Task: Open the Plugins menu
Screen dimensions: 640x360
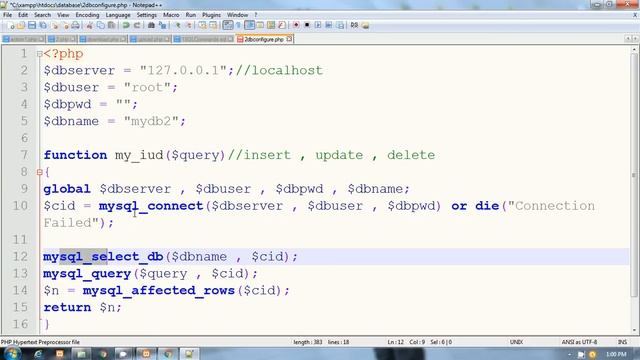Action: [x=211, y=15]
